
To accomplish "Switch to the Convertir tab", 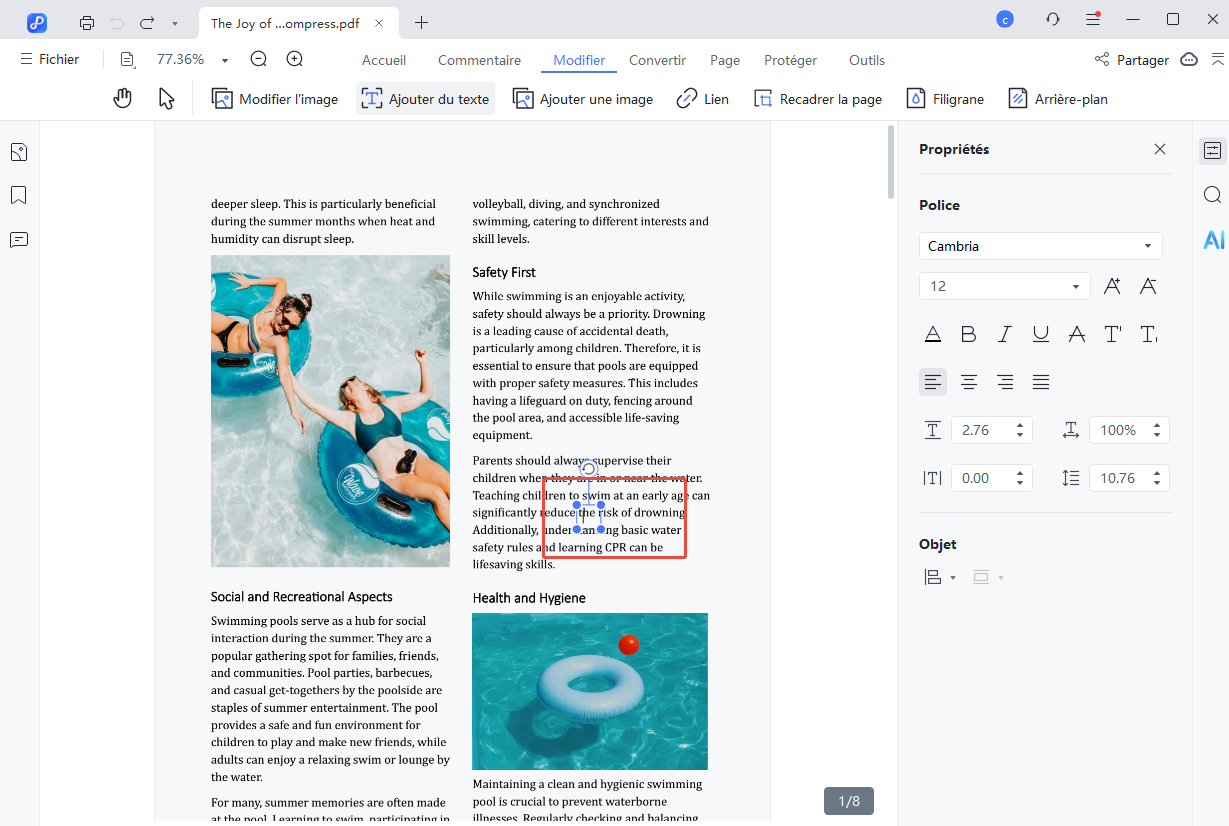I will (x=657, y=60).
